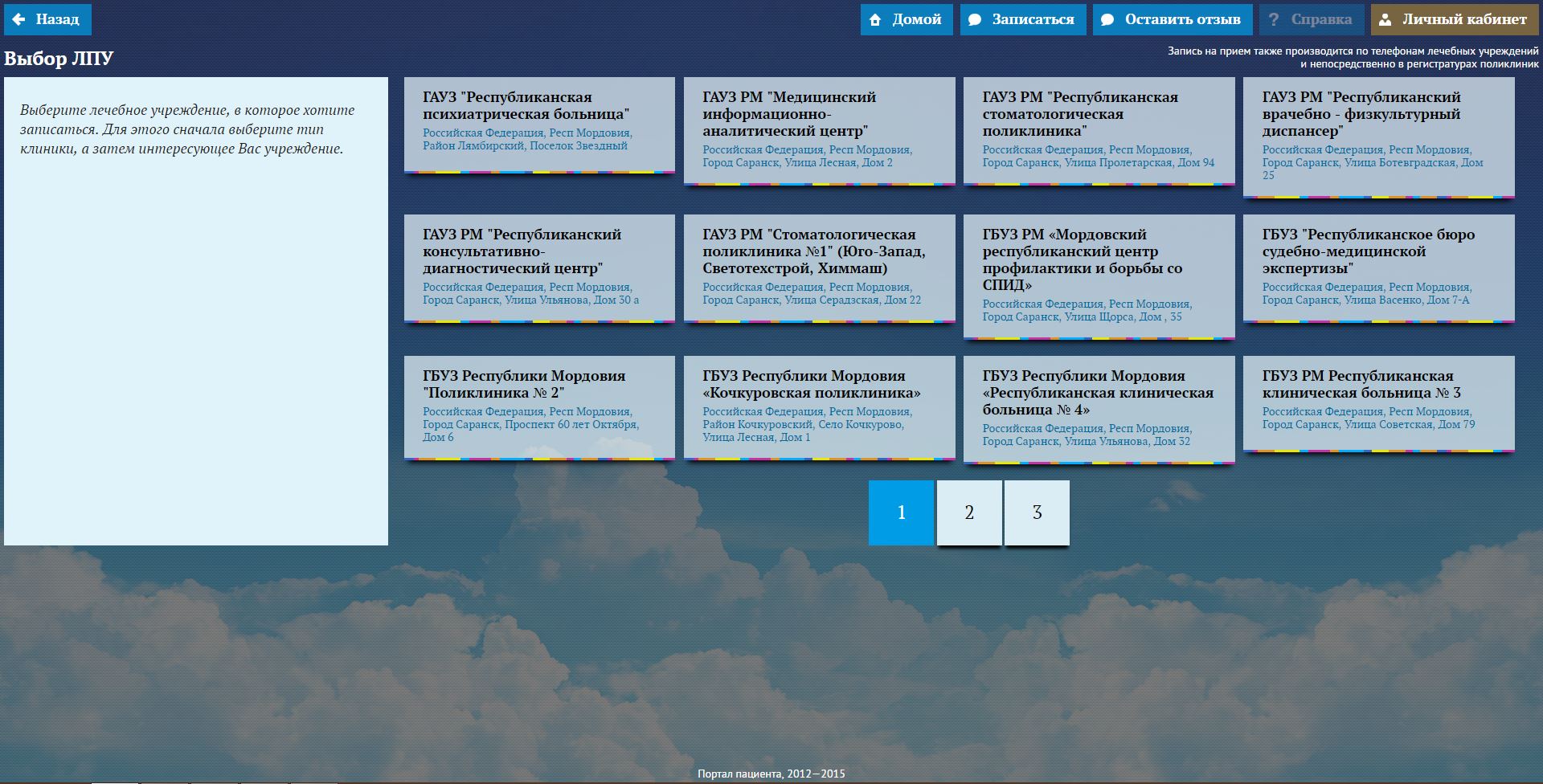The image size is (1543, 784).
Task: Select Республиканское бюро судебно-медицинской экспертизы
Action: pos(1378,268)
